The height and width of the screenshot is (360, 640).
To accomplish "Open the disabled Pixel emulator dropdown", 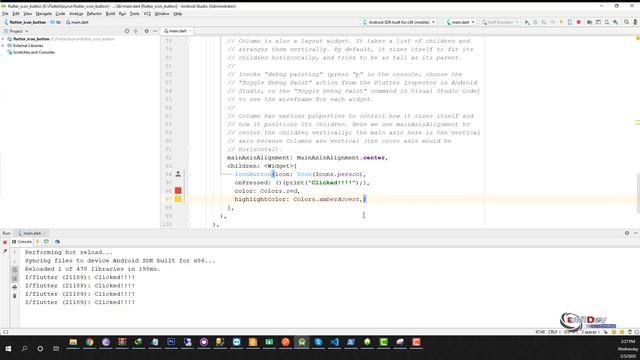I will coord(500,22).
